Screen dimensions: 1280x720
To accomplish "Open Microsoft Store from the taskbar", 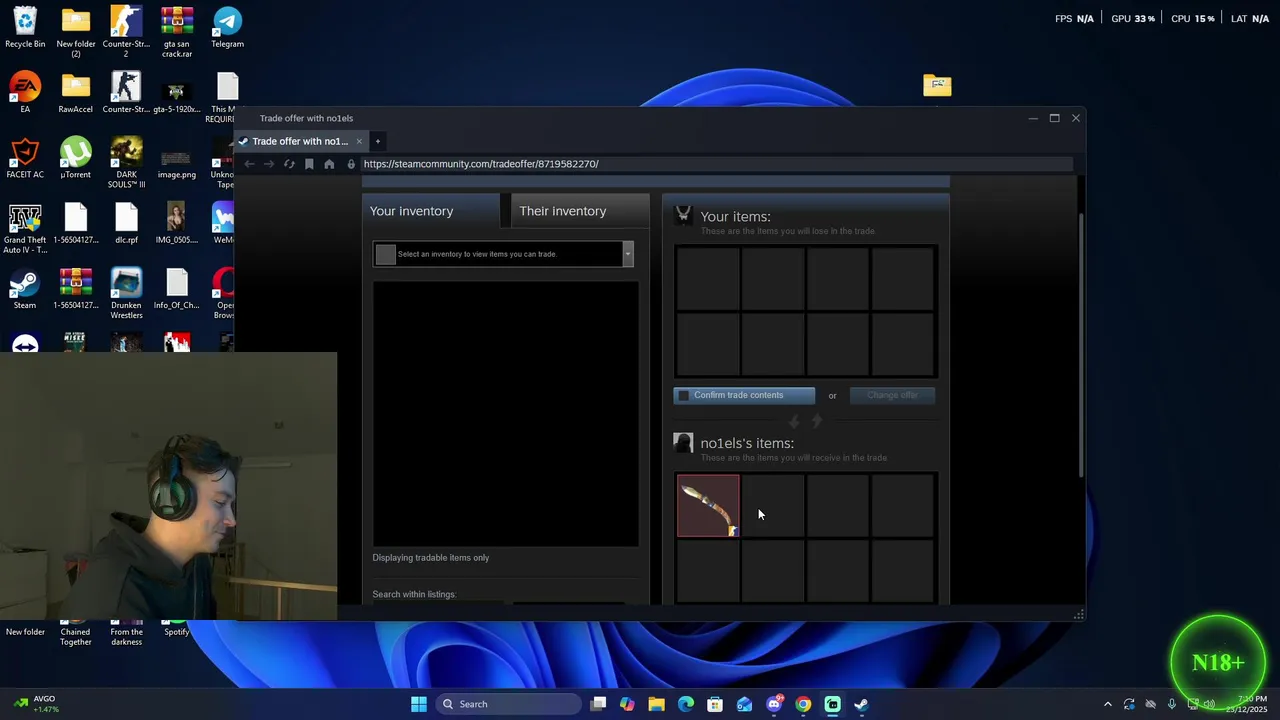I will coord(715,704).
